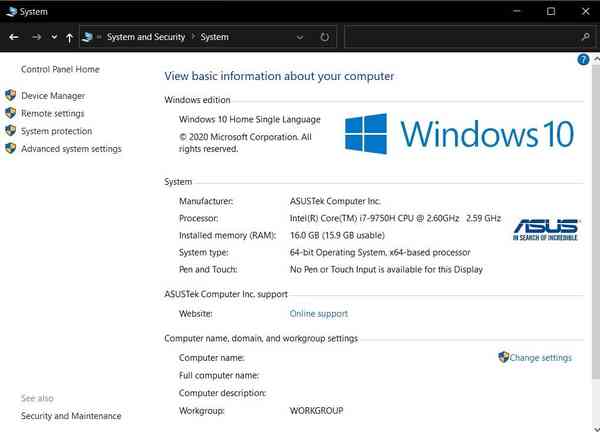Screen dimensions: 600x432
Task: Click shield icon beside System protection
Action: click(x=11, y=130)
